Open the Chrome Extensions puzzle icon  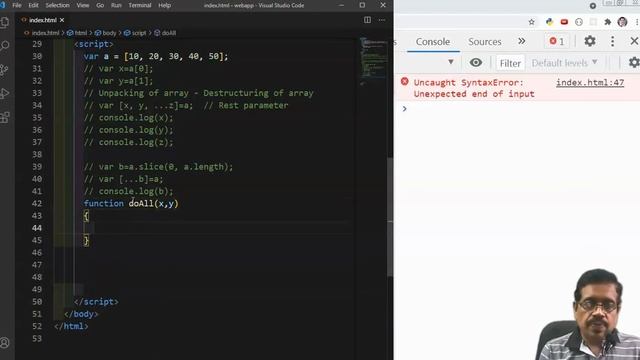[x=608, y=22]
